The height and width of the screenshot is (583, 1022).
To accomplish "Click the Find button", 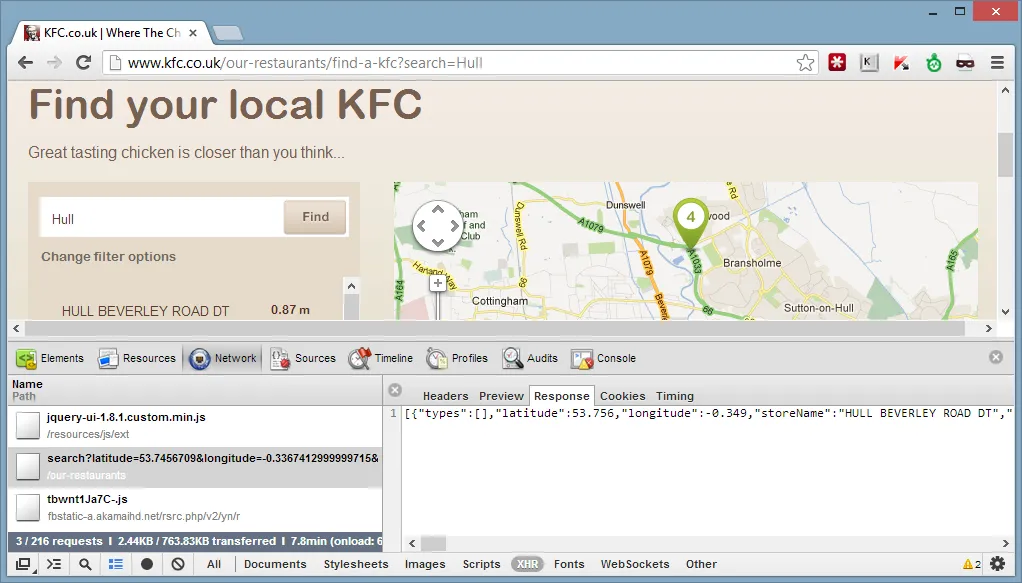I will pos(315,217).
